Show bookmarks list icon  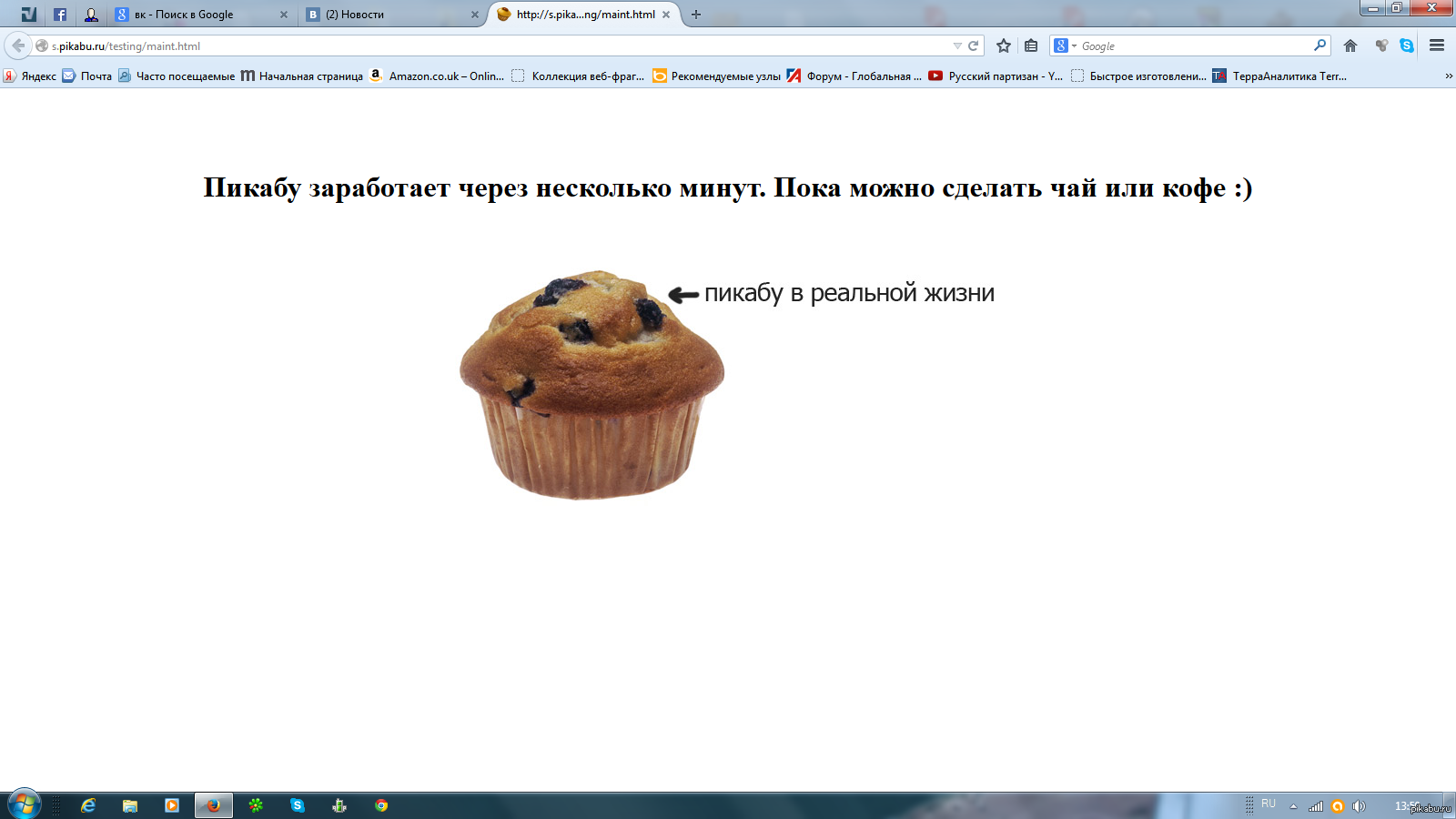click(x=1031, y=45)
